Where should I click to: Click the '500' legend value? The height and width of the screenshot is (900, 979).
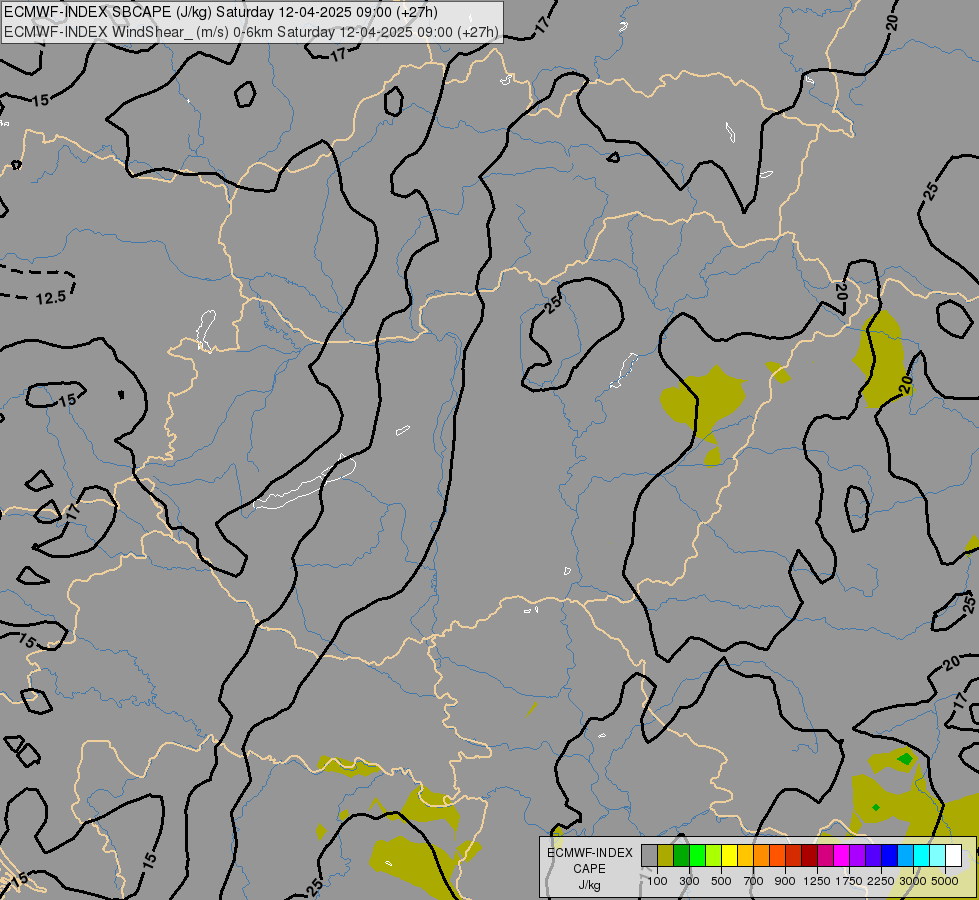[x=721, y=881]
